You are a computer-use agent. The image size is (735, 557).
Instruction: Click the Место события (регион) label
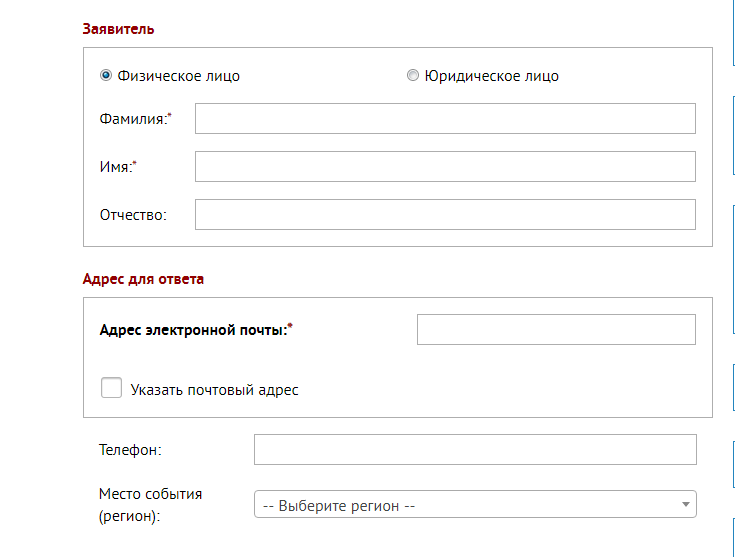click(150, 505)
